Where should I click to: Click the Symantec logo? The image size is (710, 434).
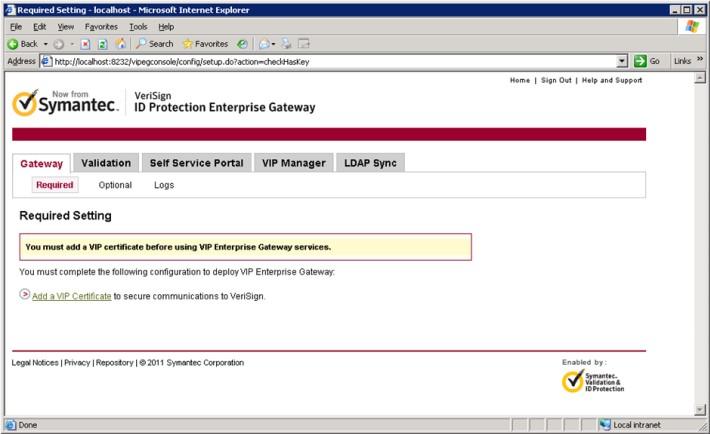coord(65,103)
